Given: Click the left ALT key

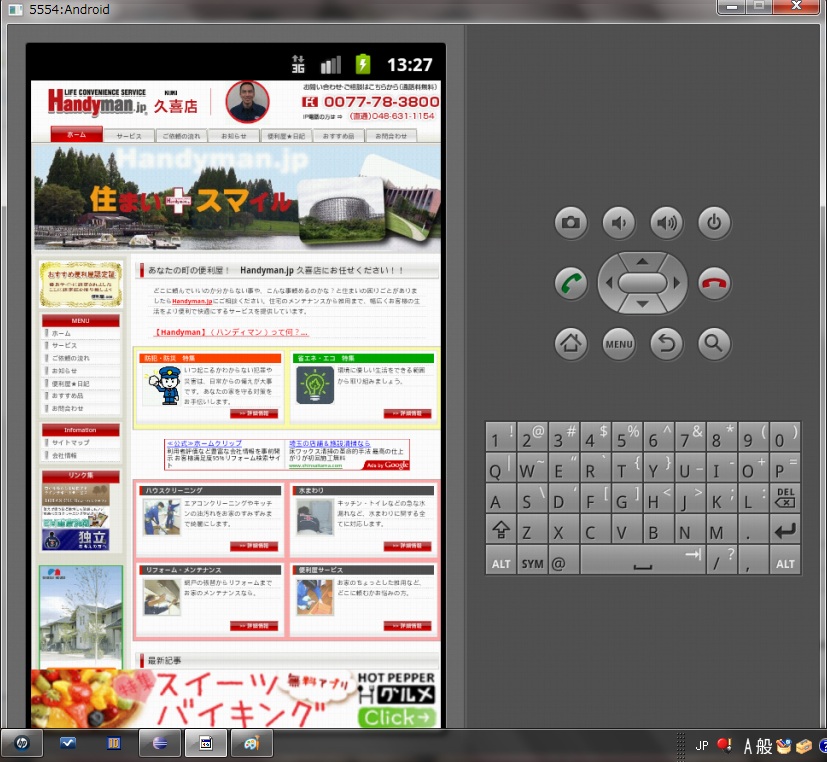Looking at the screenshot, I should (501, 562).
